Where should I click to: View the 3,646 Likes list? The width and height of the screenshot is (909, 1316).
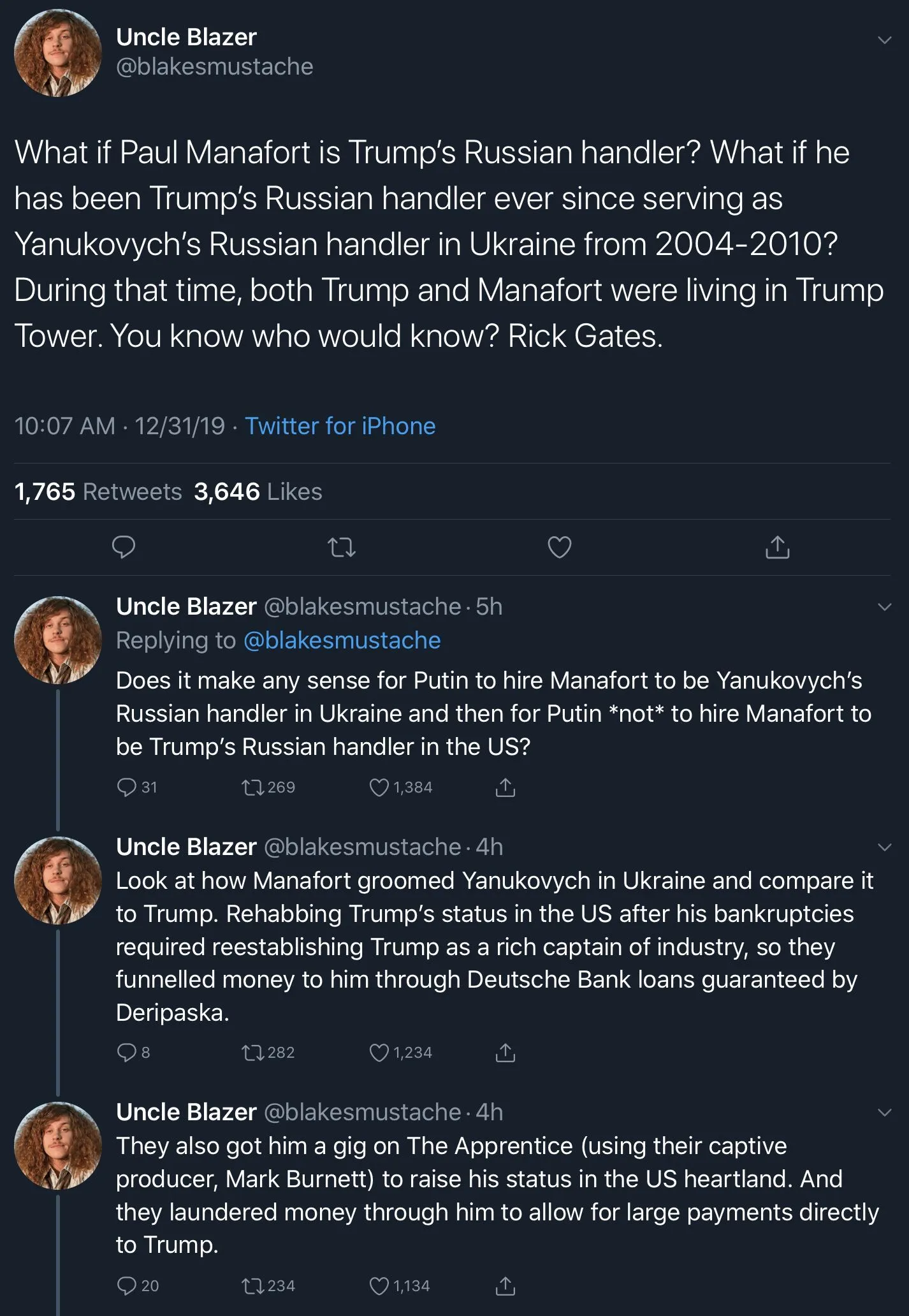click(258, 492)
